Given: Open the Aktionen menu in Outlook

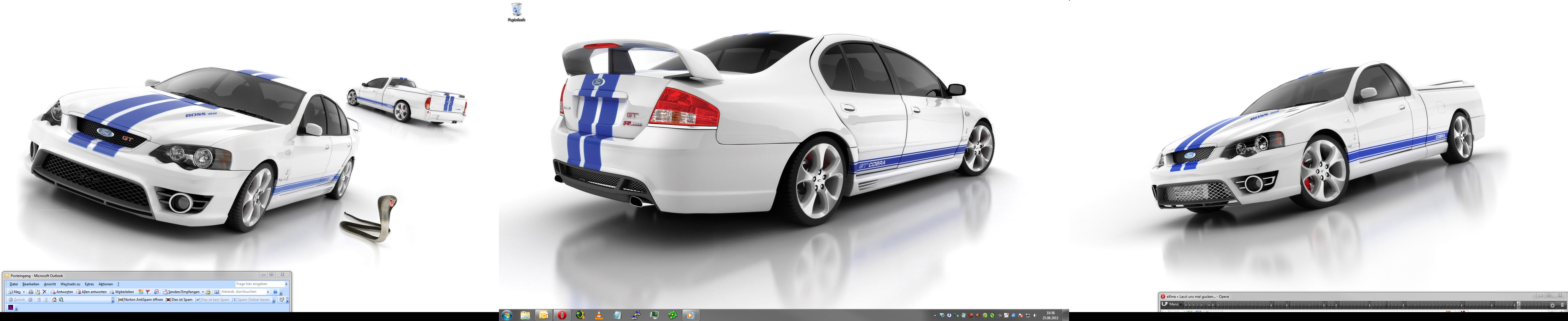Looking at the screenshot, I should tap(106, 284).
